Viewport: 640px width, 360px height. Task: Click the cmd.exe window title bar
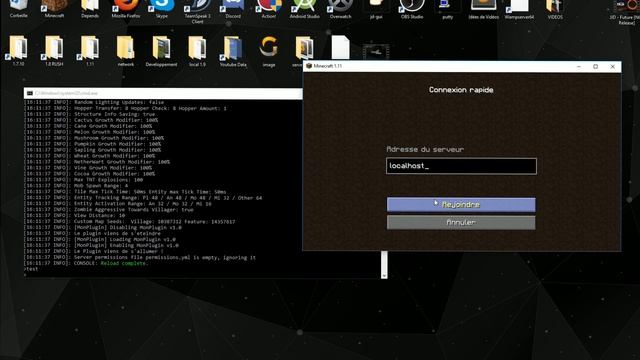(x=163, y=93)
